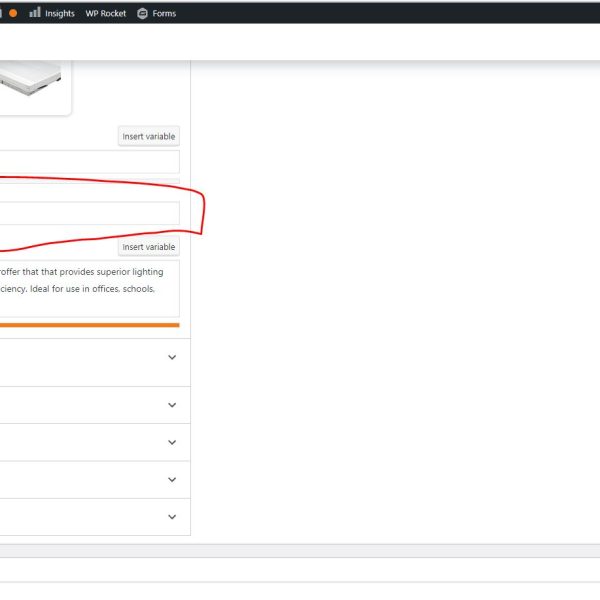Viewport: 600px width, 600px height.
Task: Click the Forms icon in admin bar
Action: click(x=142, y=13)
